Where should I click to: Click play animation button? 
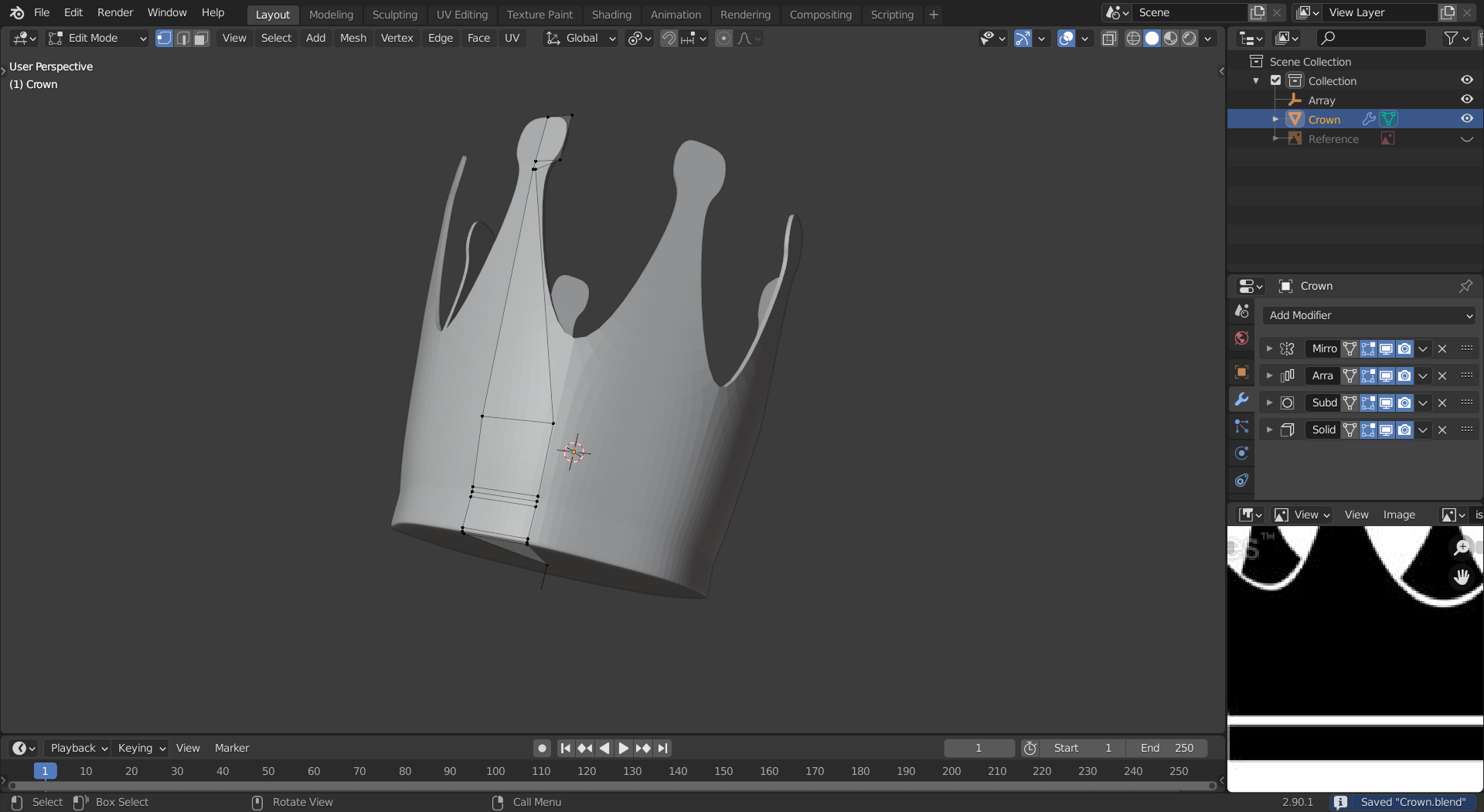pyautogui.click(x=624, y=748)
